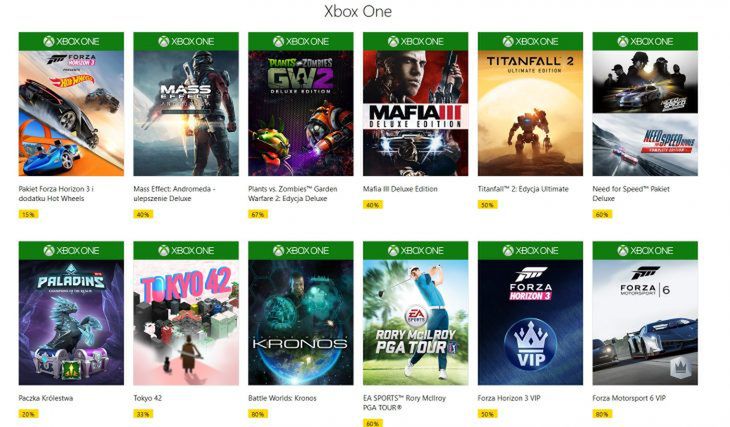
Task: Open Paladins Paczka Królestwa cover
Action: click(71, 322)
